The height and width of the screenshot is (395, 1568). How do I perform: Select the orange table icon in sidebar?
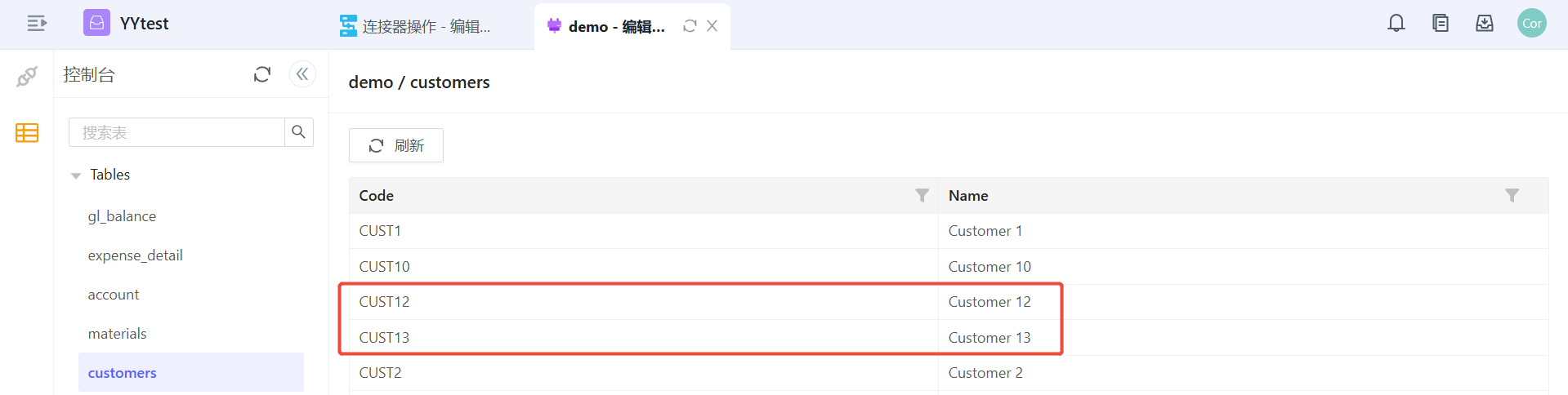pos(27,133)
